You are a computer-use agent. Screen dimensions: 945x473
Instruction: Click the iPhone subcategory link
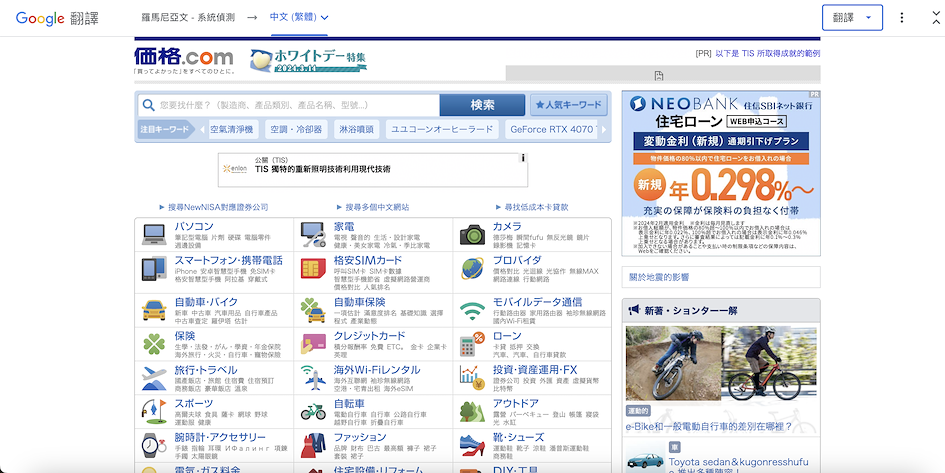(186, 271)
